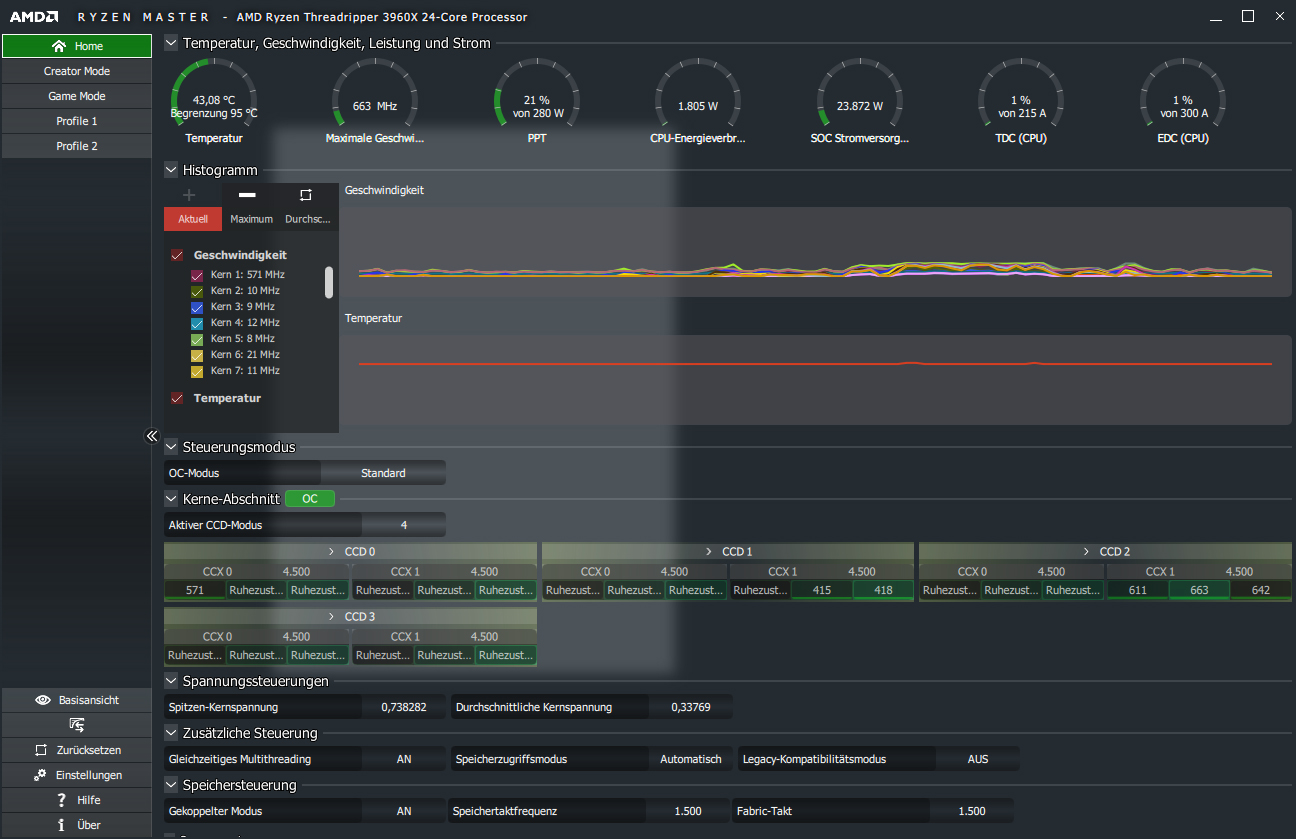The height and width of the screenshot is (839, 1296).
Task: Toggle Kern 4: 12 MHz checkbox
Action: pos(197,323)
